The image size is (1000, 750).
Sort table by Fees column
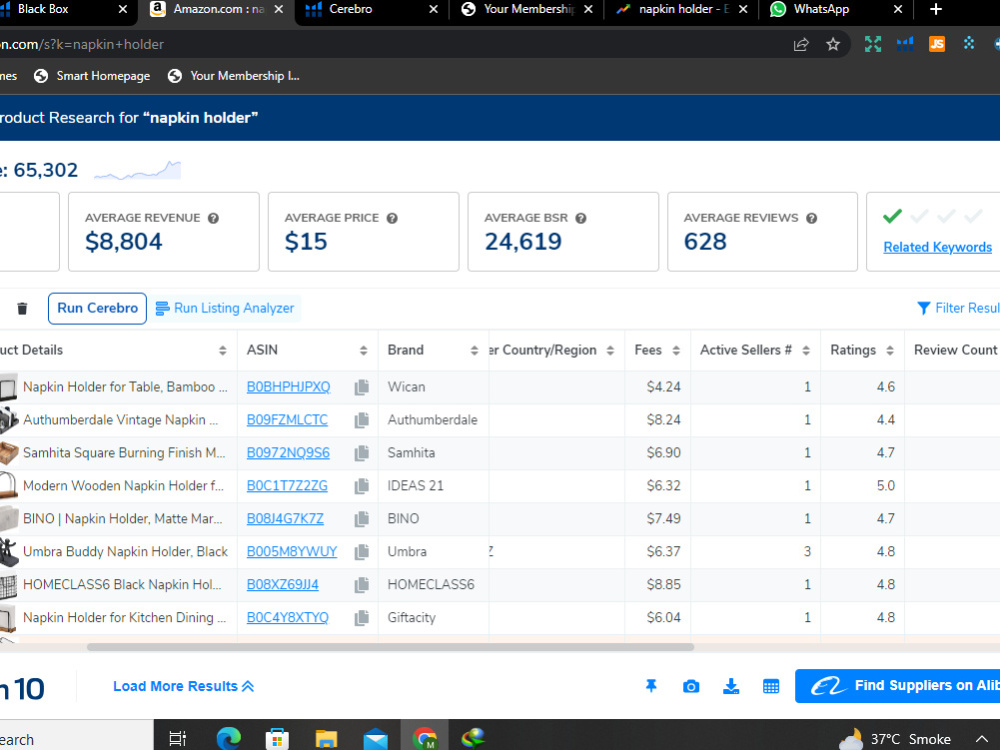coord(676,350)
